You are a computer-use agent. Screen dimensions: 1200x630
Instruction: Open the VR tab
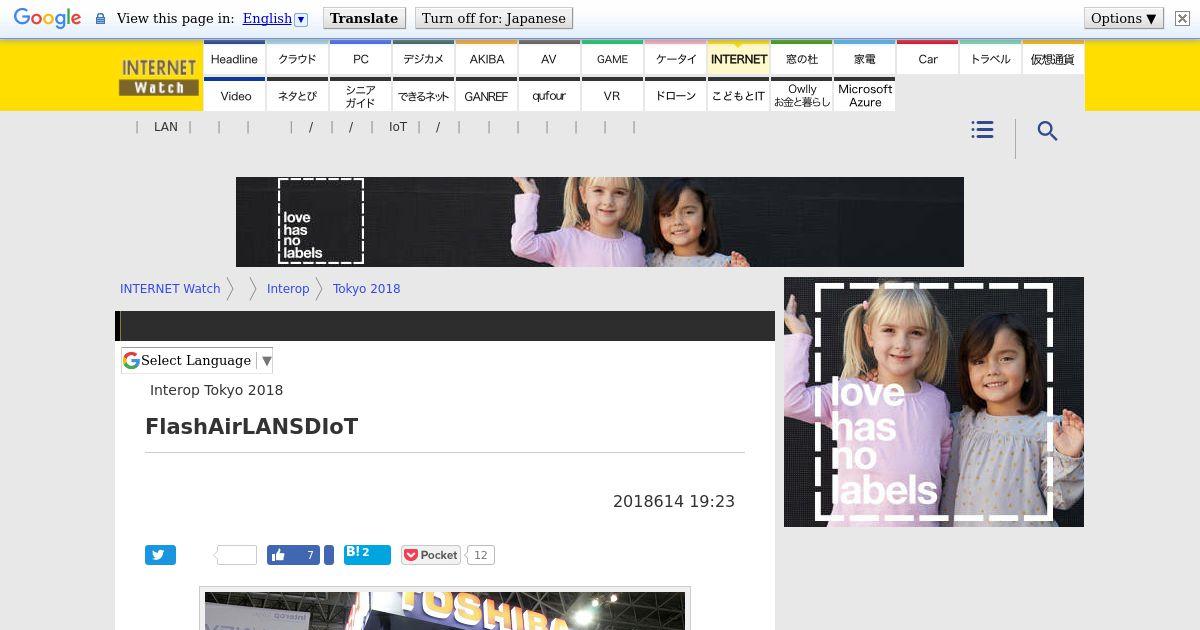point(612,95)
